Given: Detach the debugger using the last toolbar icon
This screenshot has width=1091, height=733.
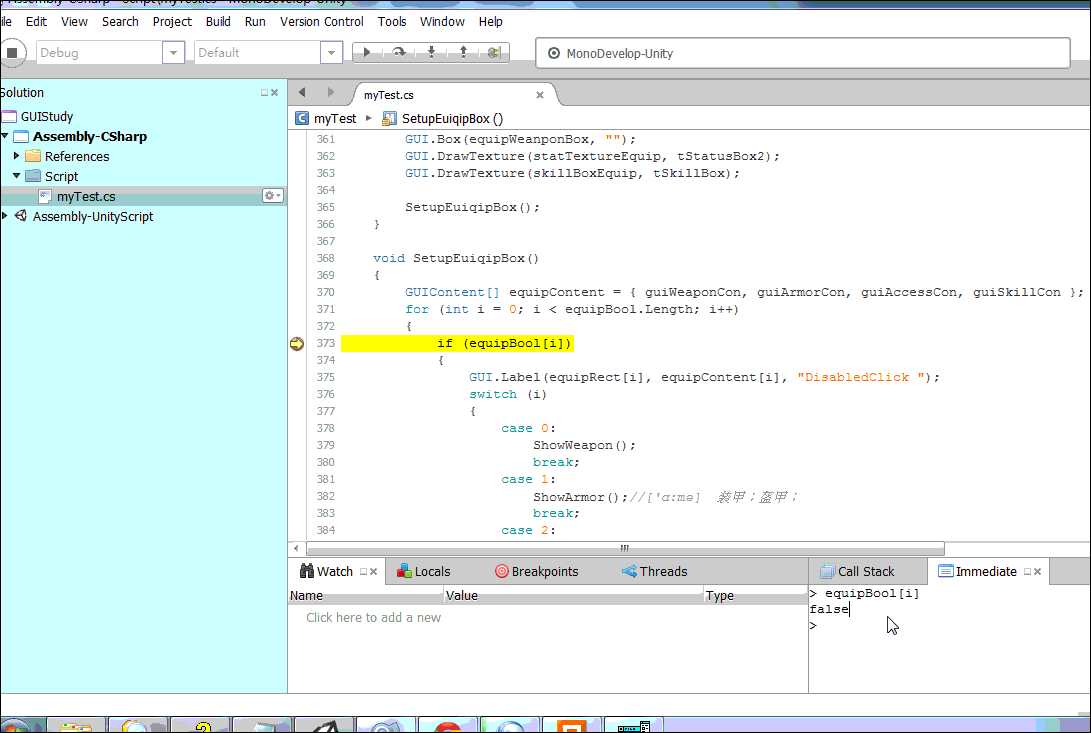Looking at the screenshot, I should (x=494, y=52).
